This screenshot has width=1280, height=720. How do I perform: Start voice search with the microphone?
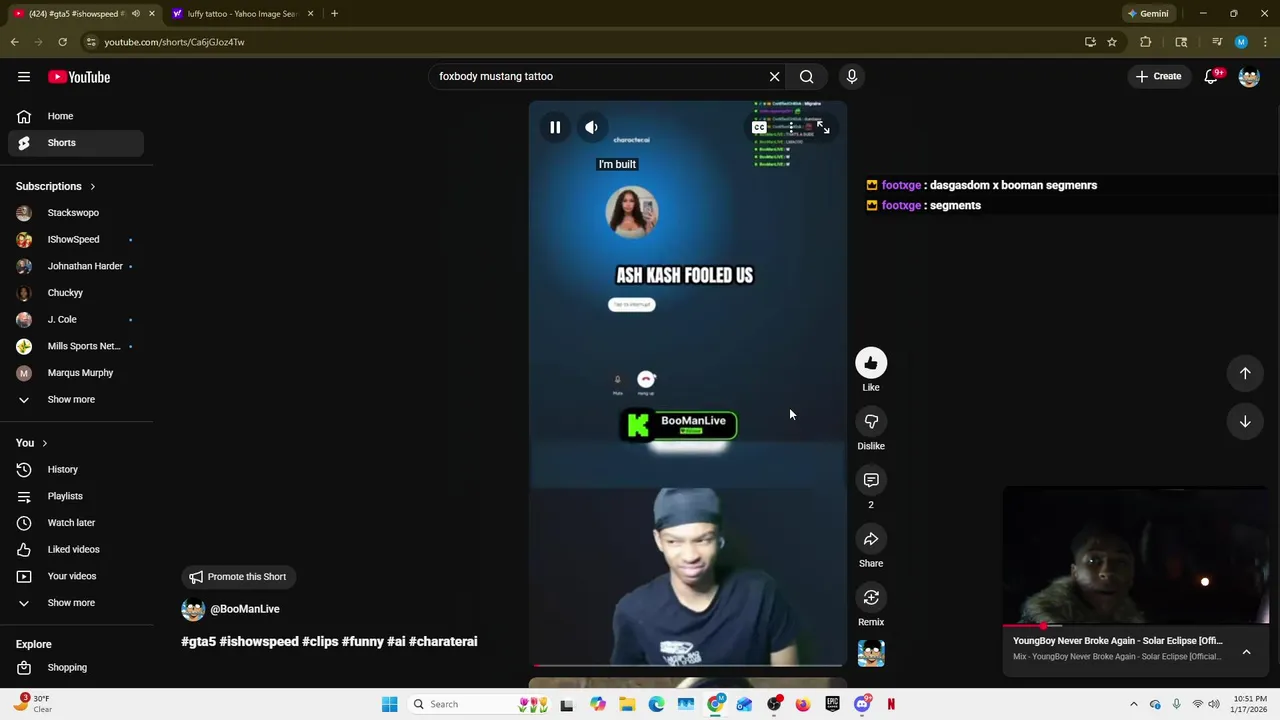[x=852, y=76]
